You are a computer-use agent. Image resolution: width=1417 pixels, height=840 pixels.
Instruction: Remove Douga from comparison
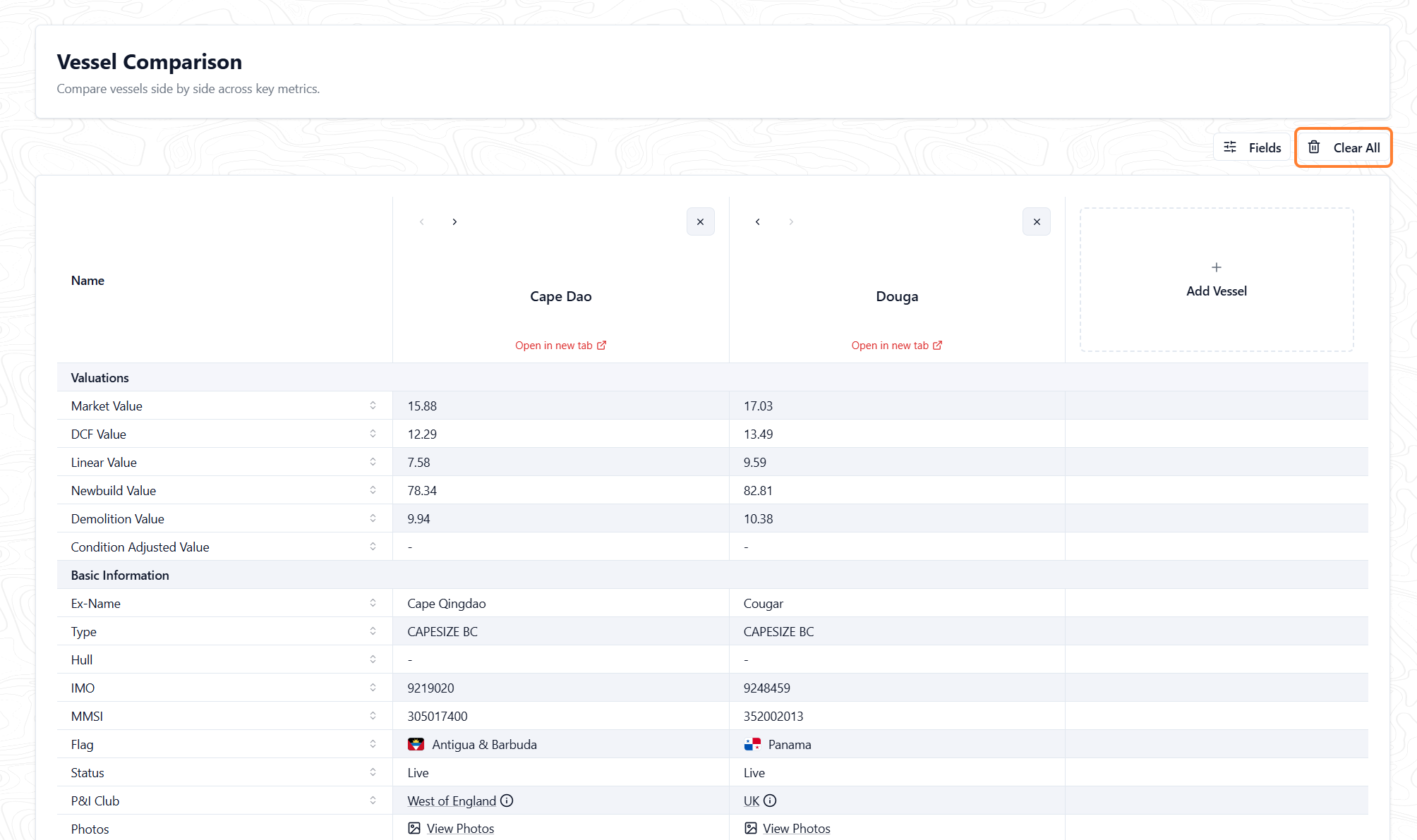[1036, 221]
